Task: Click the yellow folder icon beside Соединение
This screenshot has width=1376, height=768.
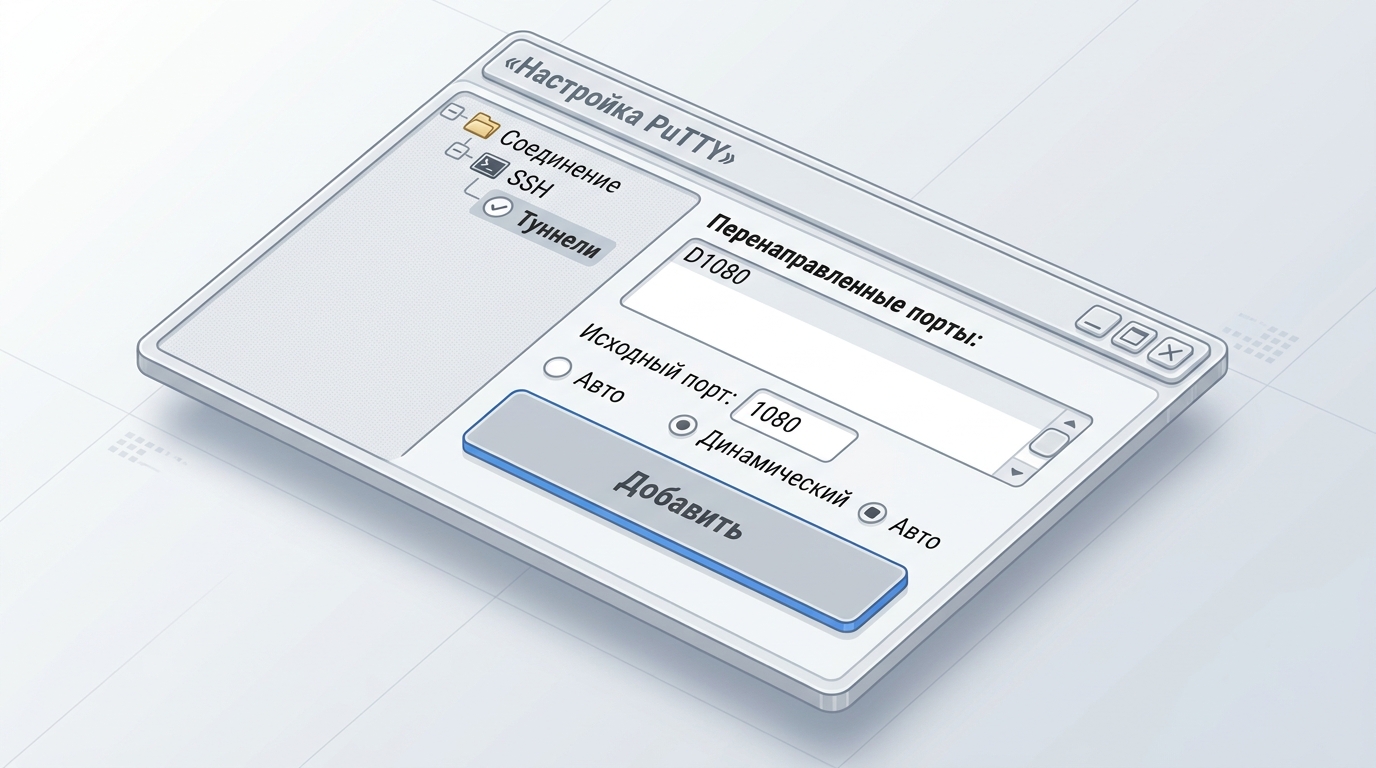Action: 482,125
